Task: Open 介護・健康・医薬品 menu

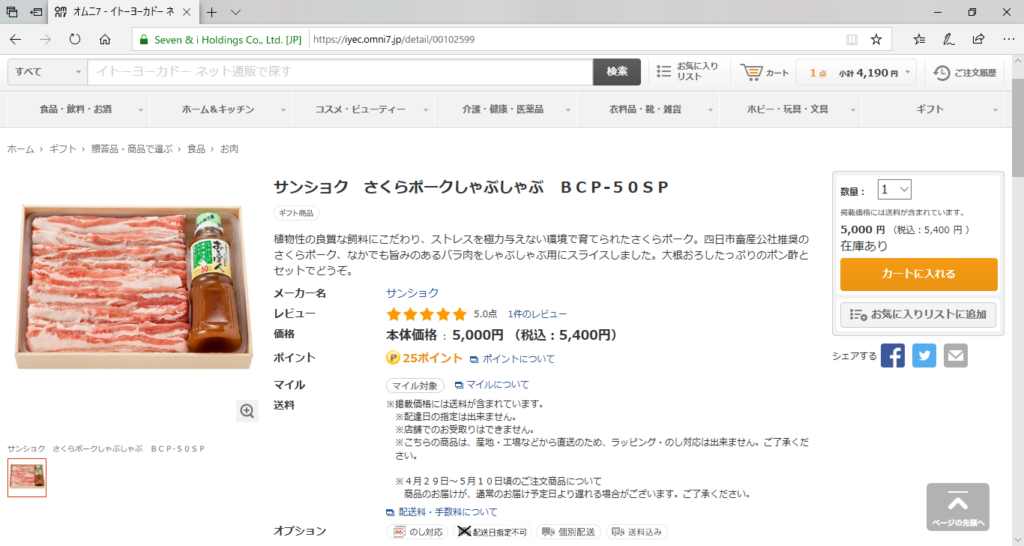Action: pos(505,109)
